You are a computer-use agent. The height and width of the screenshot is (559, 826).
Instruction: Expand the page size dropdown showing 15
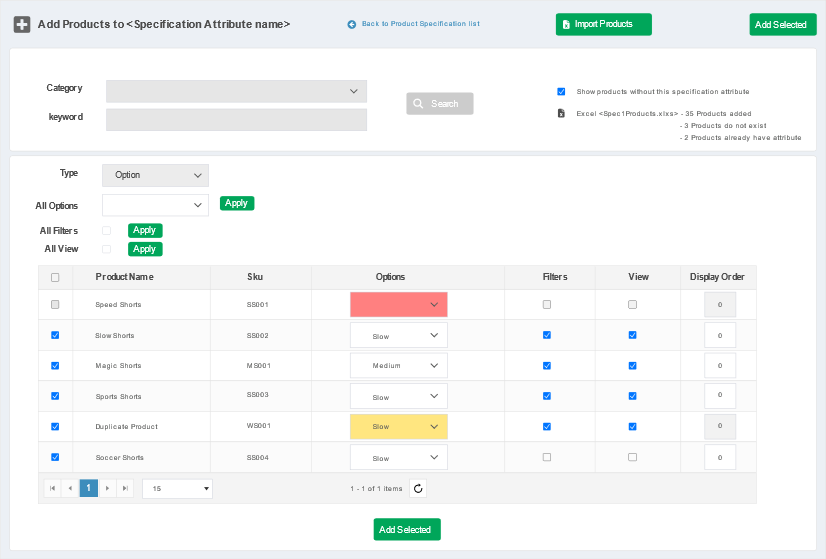pos(177,489)
